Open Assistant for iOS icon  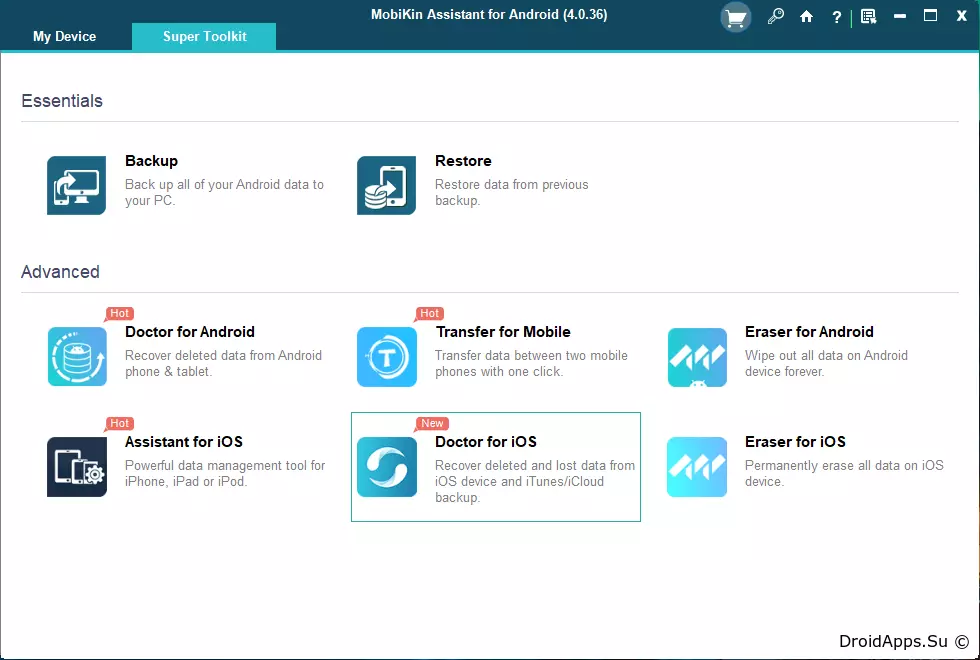pos(77,467)
